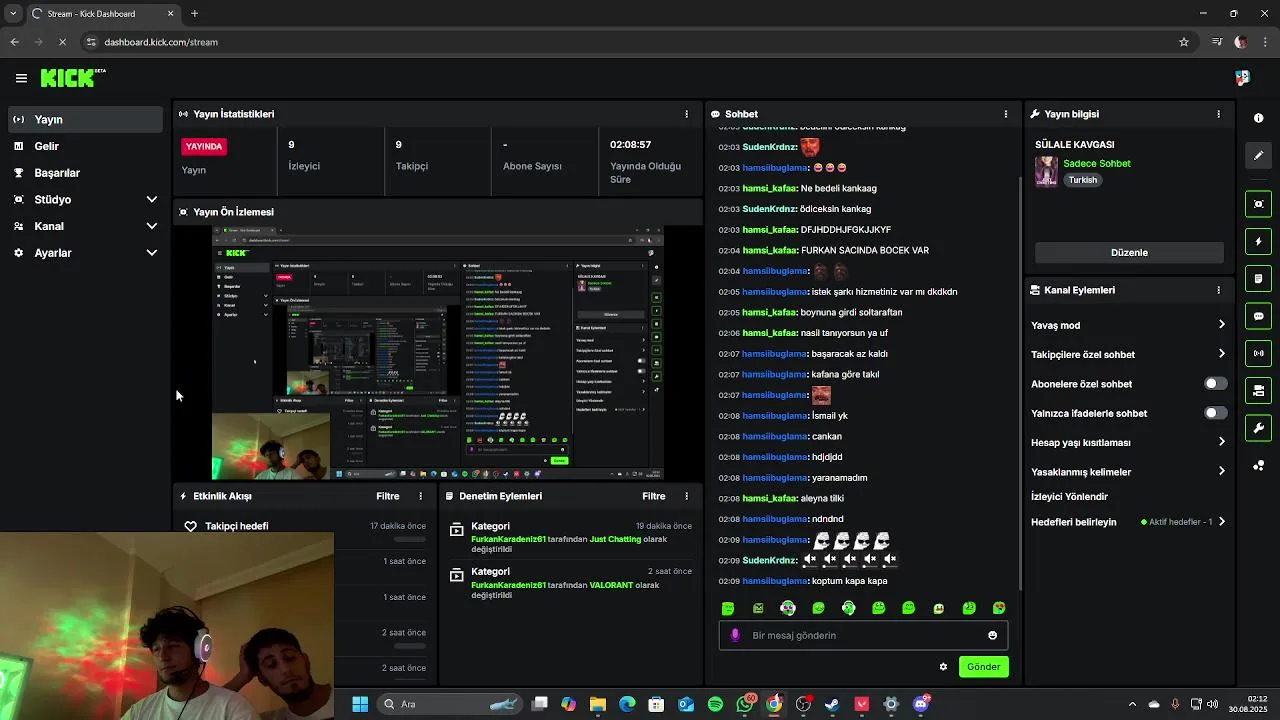The width and height of the screenshot is (1280, 720).
Task: Click the purple microphone icon in chat input
Action: pos(736,635)
